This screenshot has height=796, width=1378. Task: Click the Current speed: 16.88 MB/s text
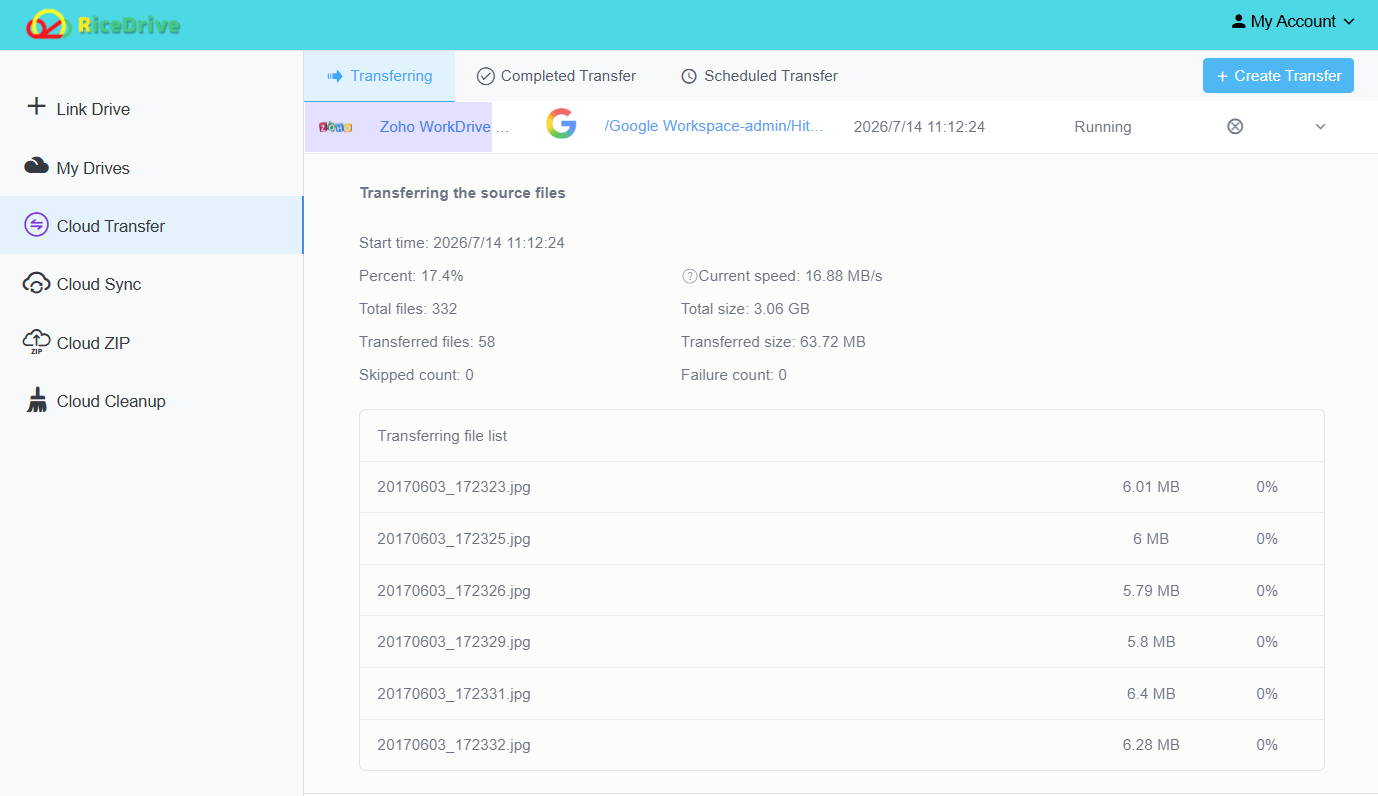click(x=790, y=276)
